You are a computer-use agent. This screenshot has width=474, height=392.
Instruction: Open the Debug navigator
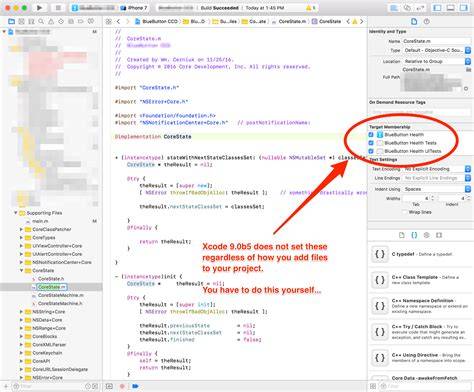(71, 21)
